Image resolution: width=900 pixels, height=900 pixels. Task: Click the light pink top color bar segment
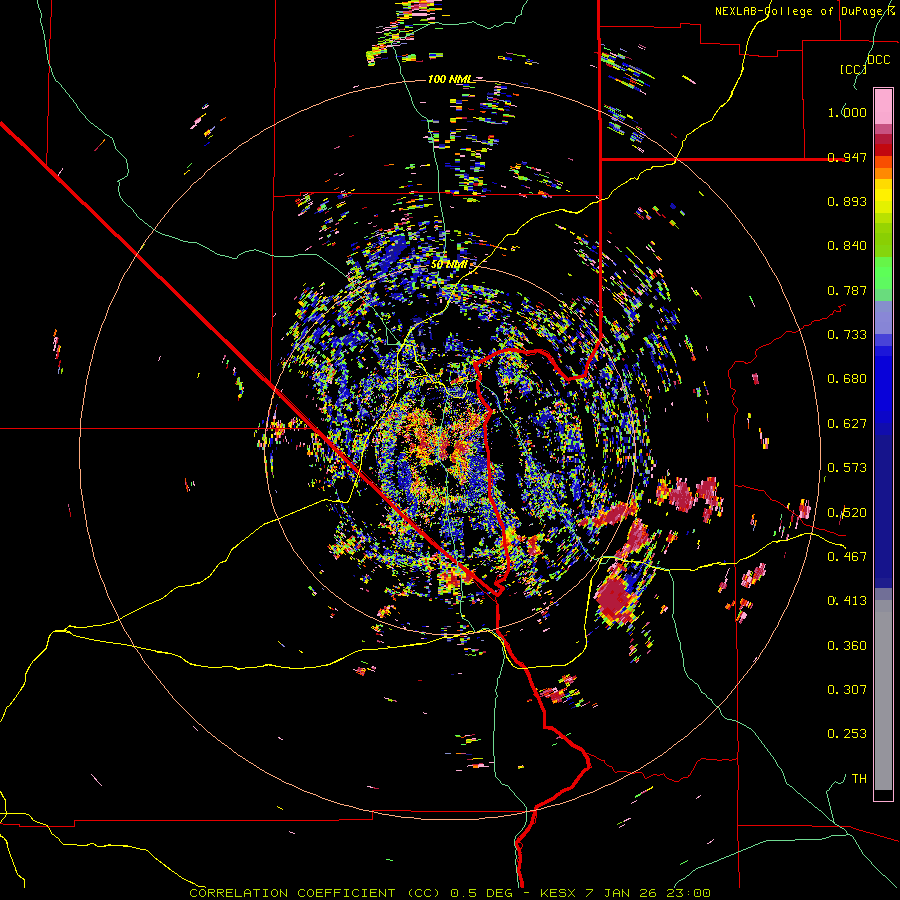[x=883, y=107]
